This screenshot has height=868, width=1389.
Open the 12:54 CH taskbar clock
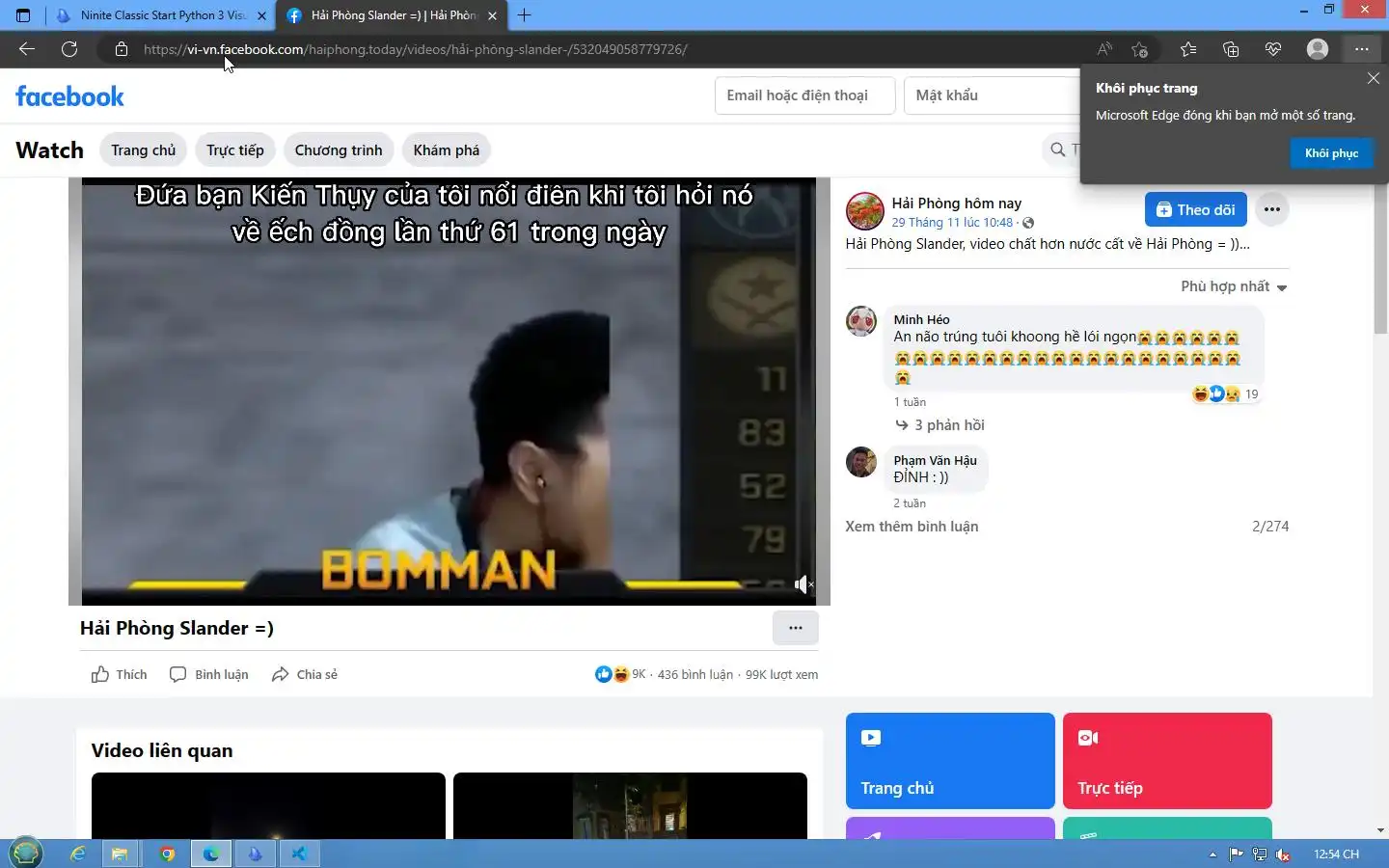point(1336,854)
